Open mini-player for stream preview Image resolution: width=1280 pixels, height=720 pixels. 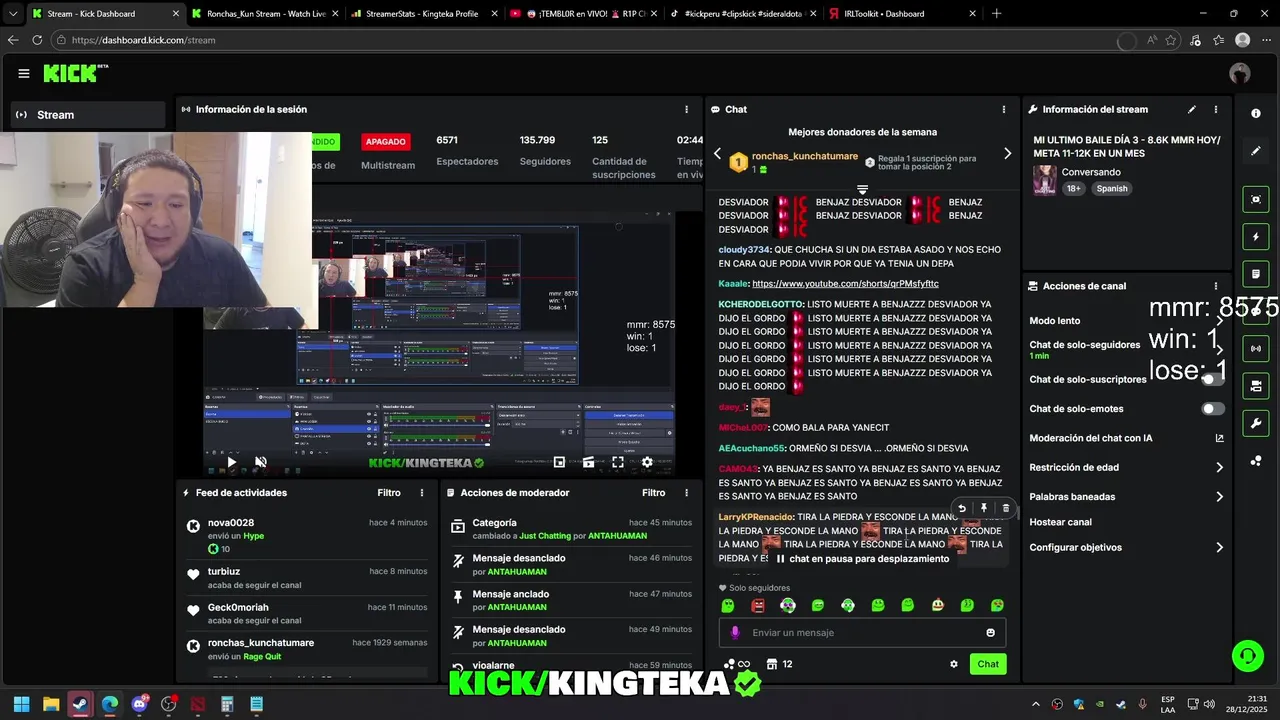point(559,462)
